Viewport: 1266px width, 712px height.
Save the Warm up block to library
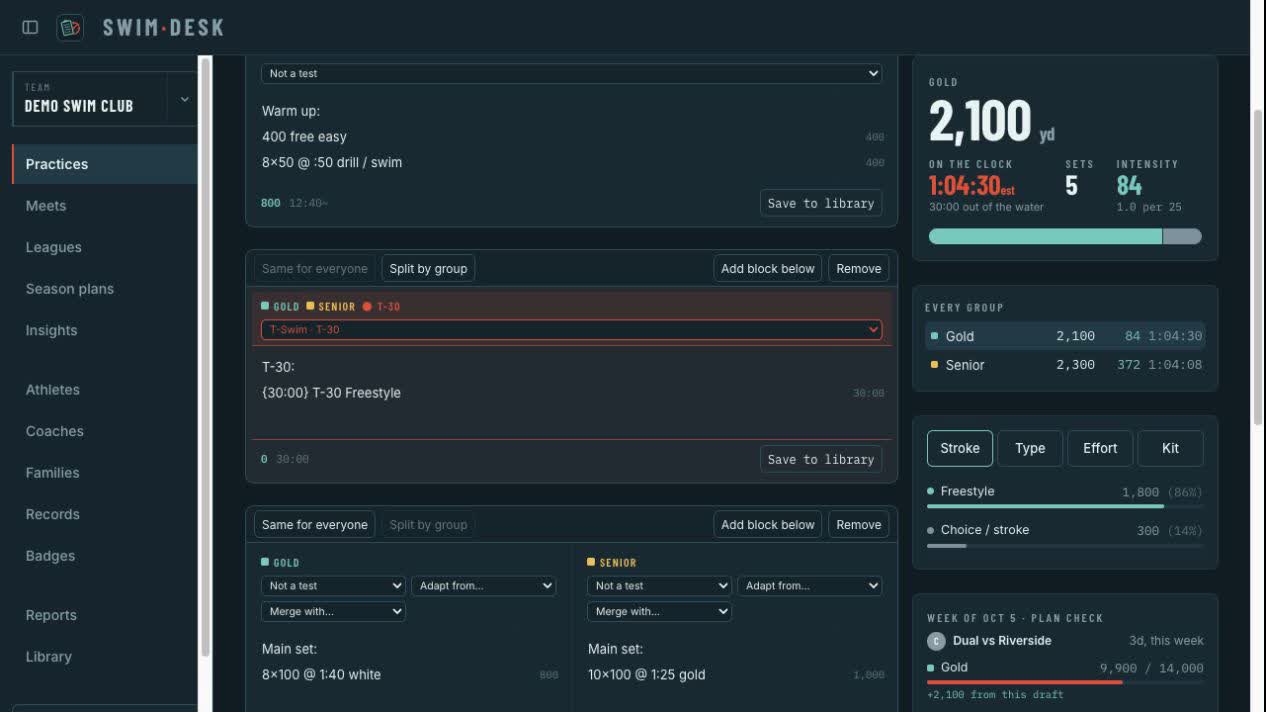pyautogui.click(x=821, y=203)
